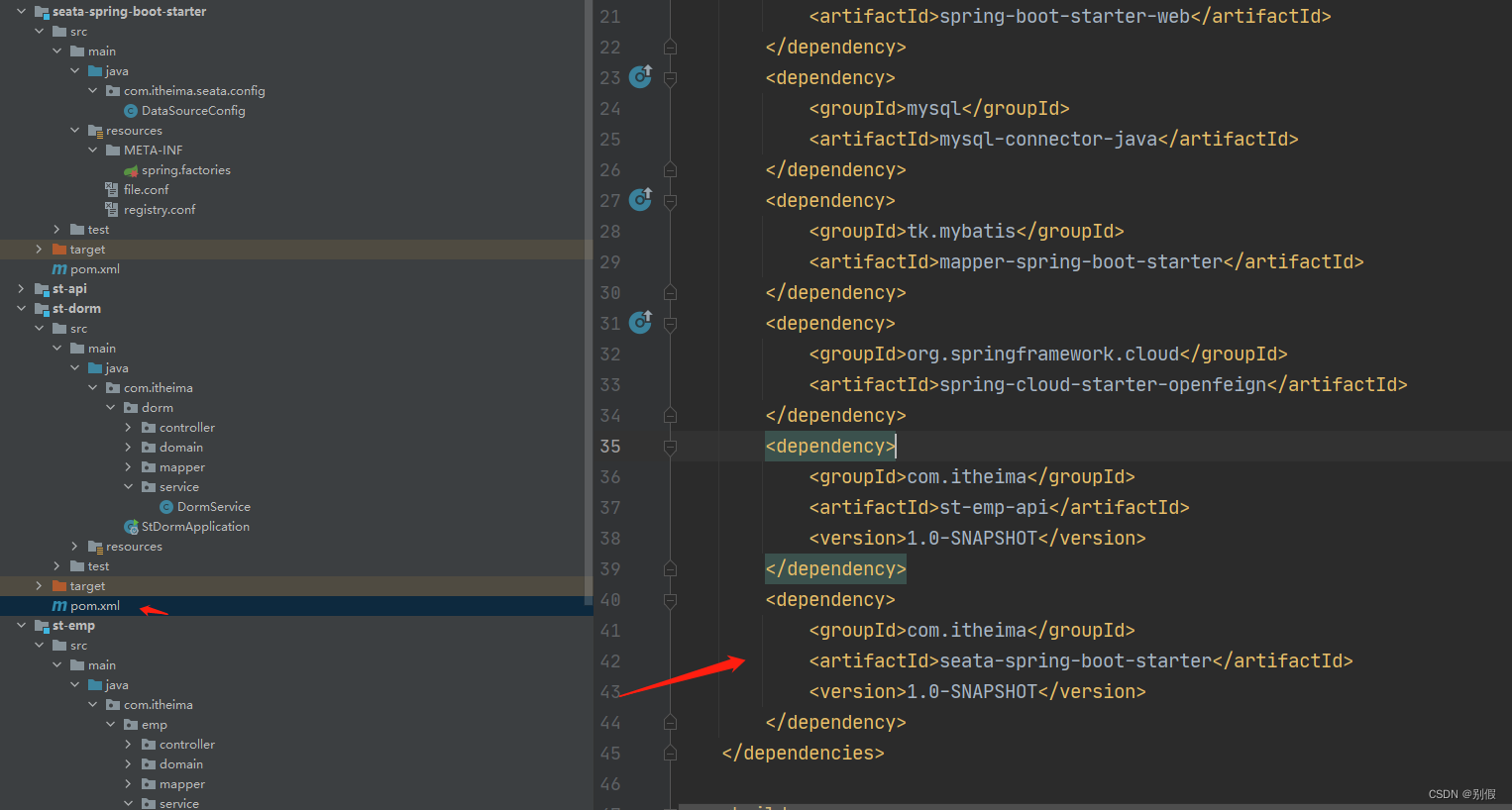Select the orange target folder under st-dorm
The width and height of the screenshot is (1512, 810).
click(x=87, y=586)
